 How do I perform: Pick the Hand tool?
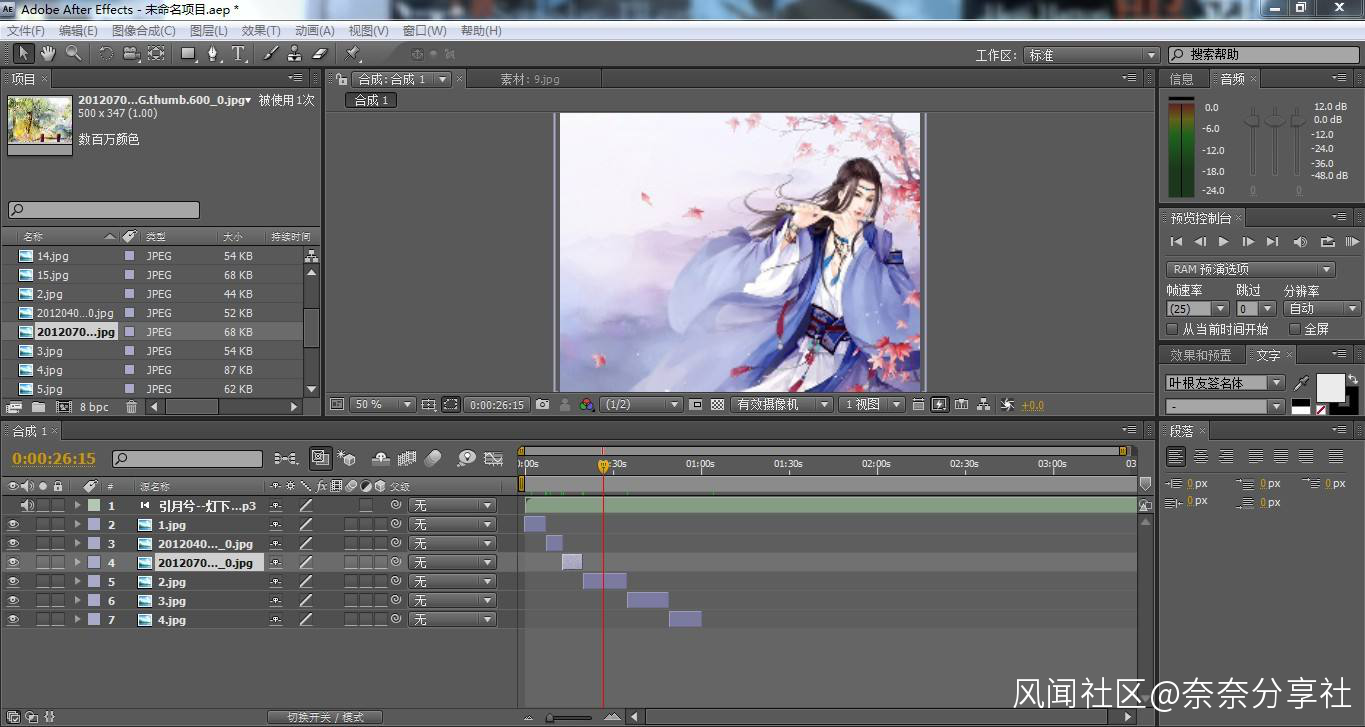(48, 54)
